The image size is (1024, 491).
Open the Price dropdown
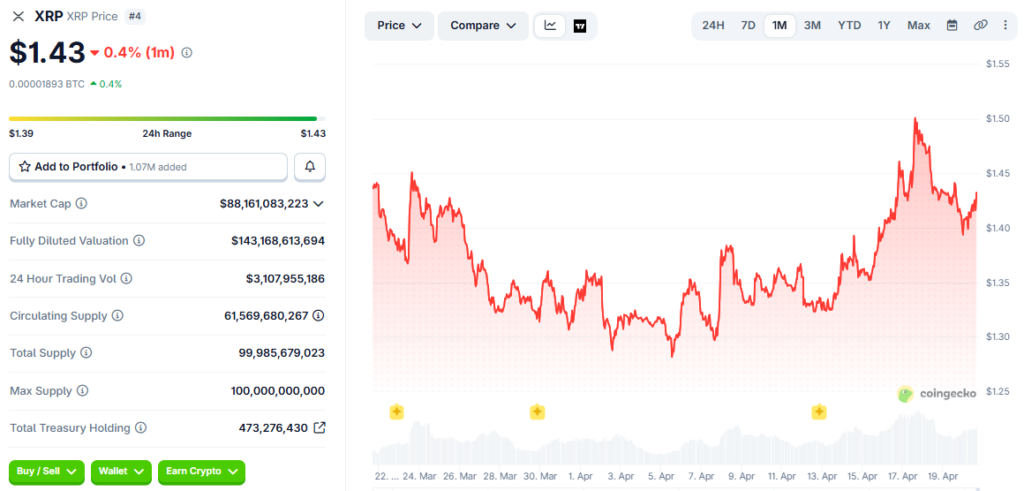point(399,26)
